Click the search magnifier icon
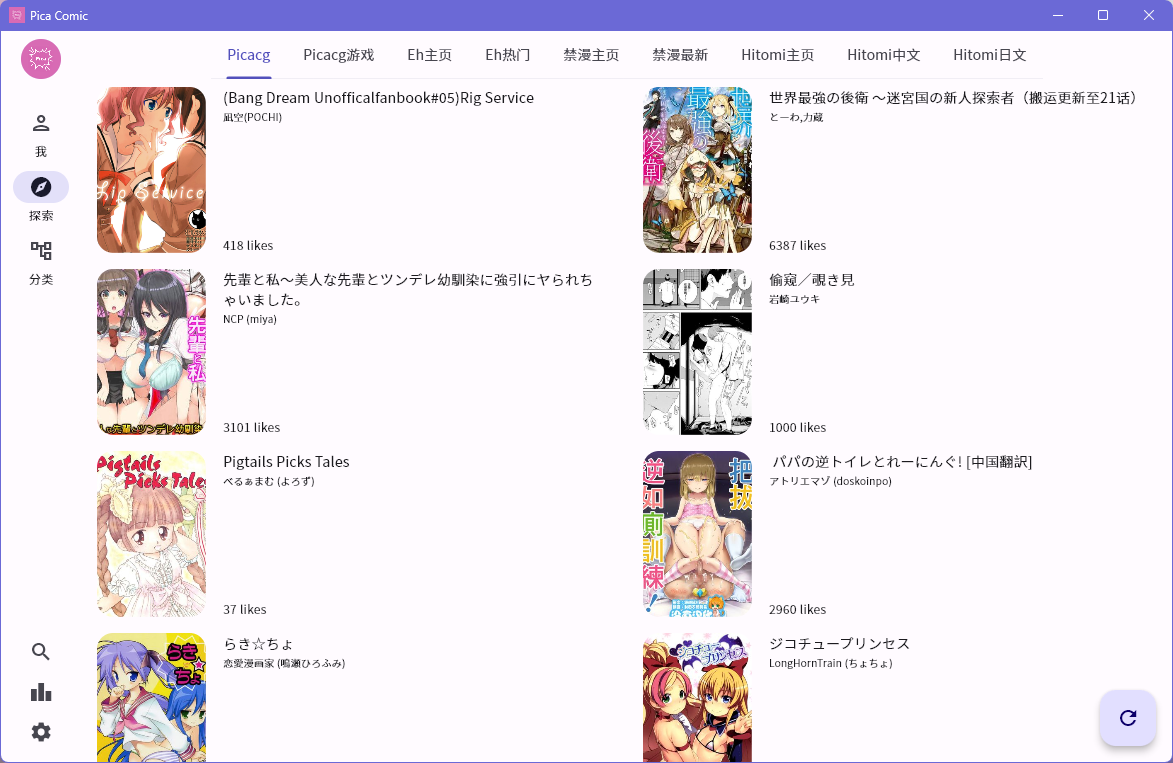This screenshot has width=1173, height=763. click(x=41, y=652)
